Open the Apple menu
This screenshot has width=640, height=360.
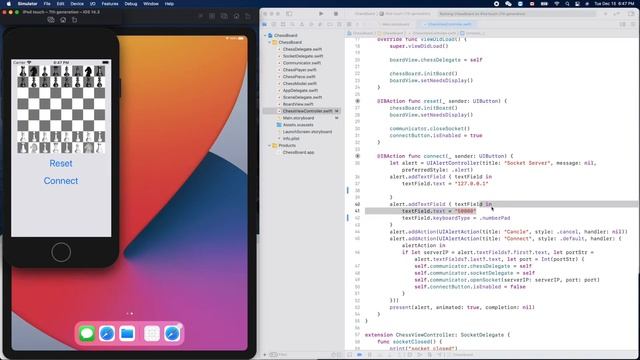9,4
